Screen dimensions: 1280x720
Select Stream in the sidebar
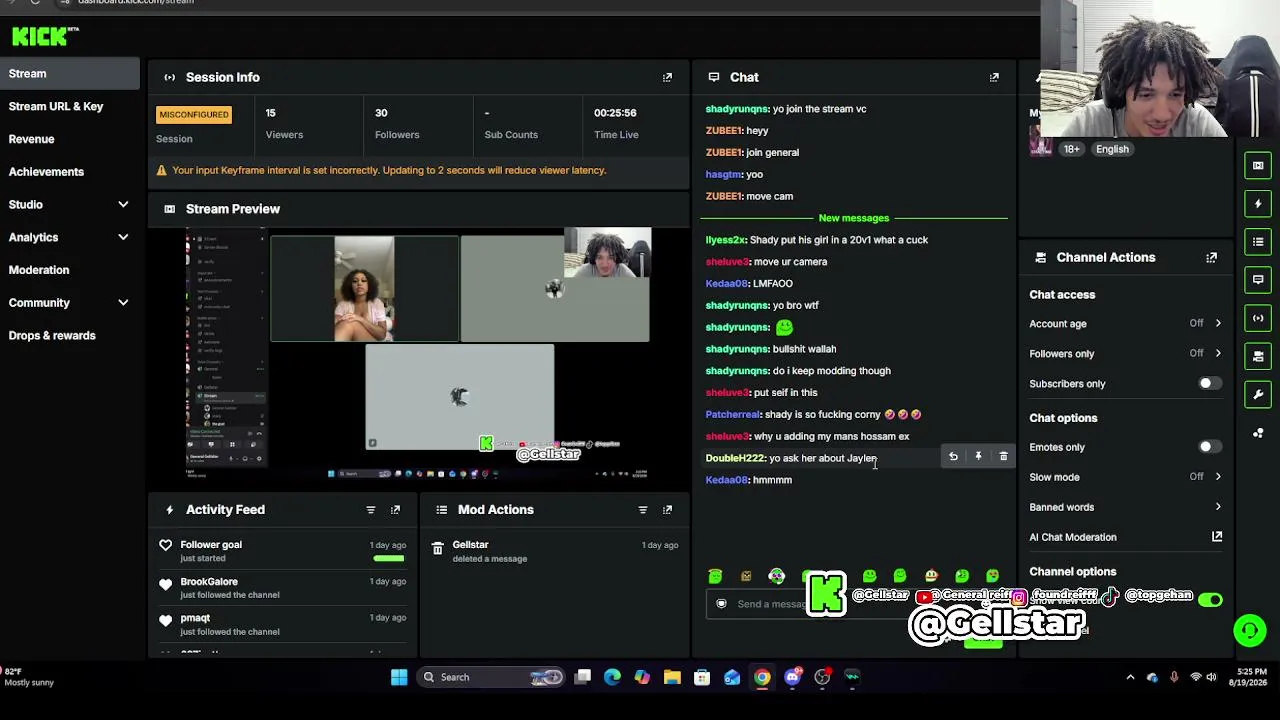click(x=70, y=74)
